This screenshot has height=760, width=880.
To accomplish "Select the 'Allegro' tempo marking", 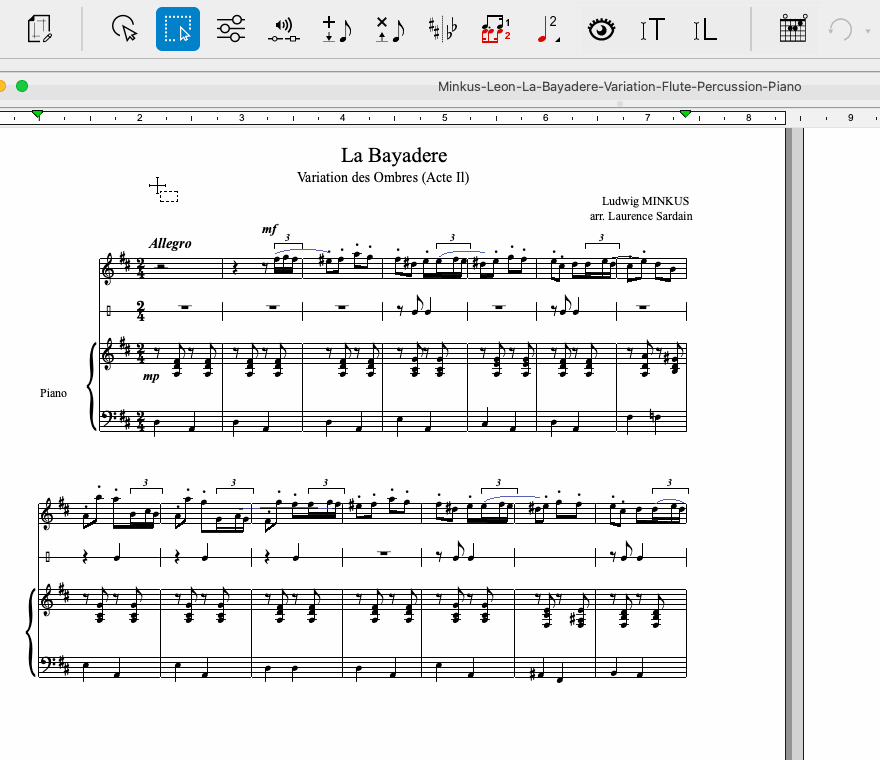I will click(x=170, y=244).
